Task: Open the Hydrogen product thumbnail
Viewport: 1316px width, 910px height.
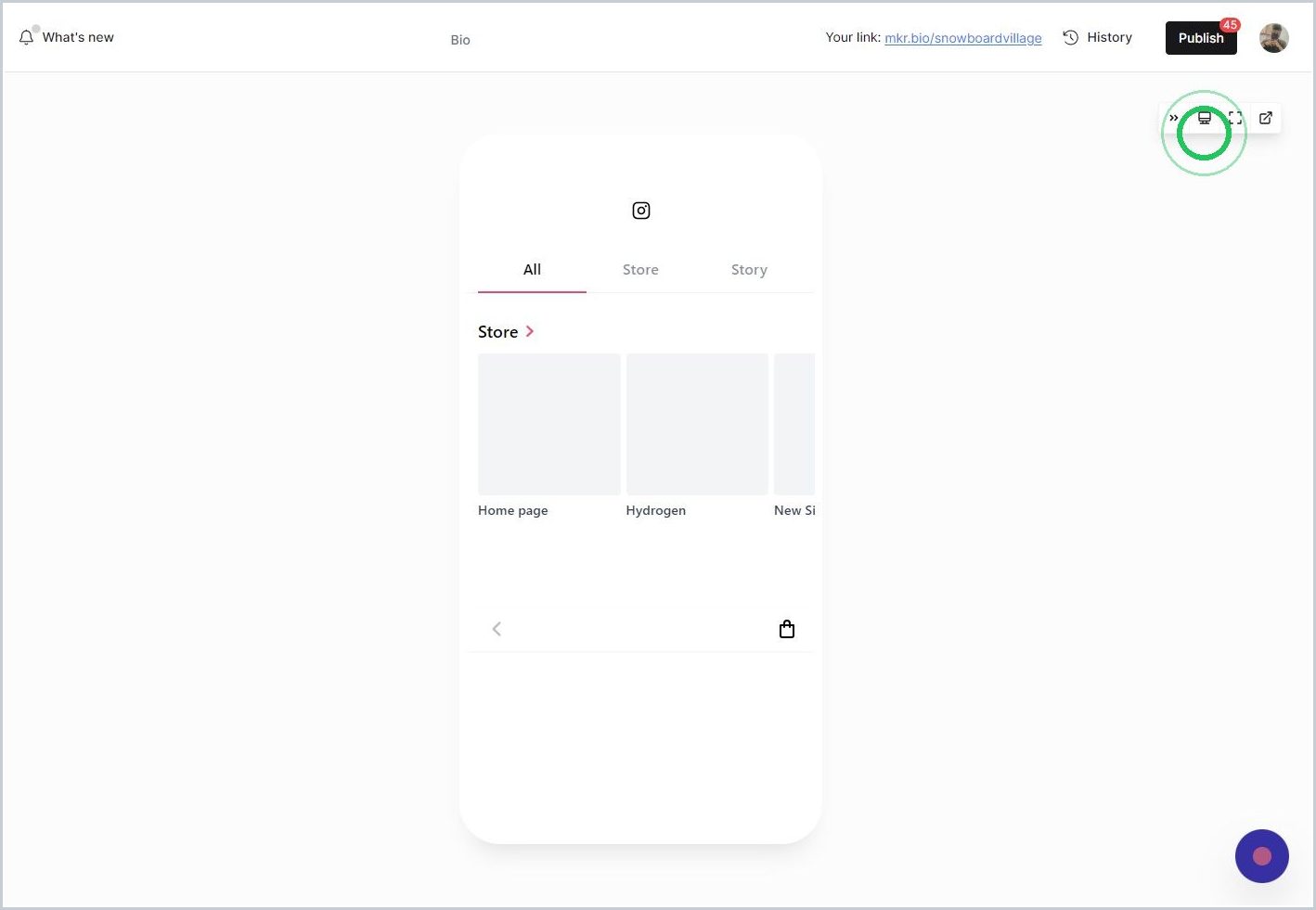Action: [x=697, y=424]
